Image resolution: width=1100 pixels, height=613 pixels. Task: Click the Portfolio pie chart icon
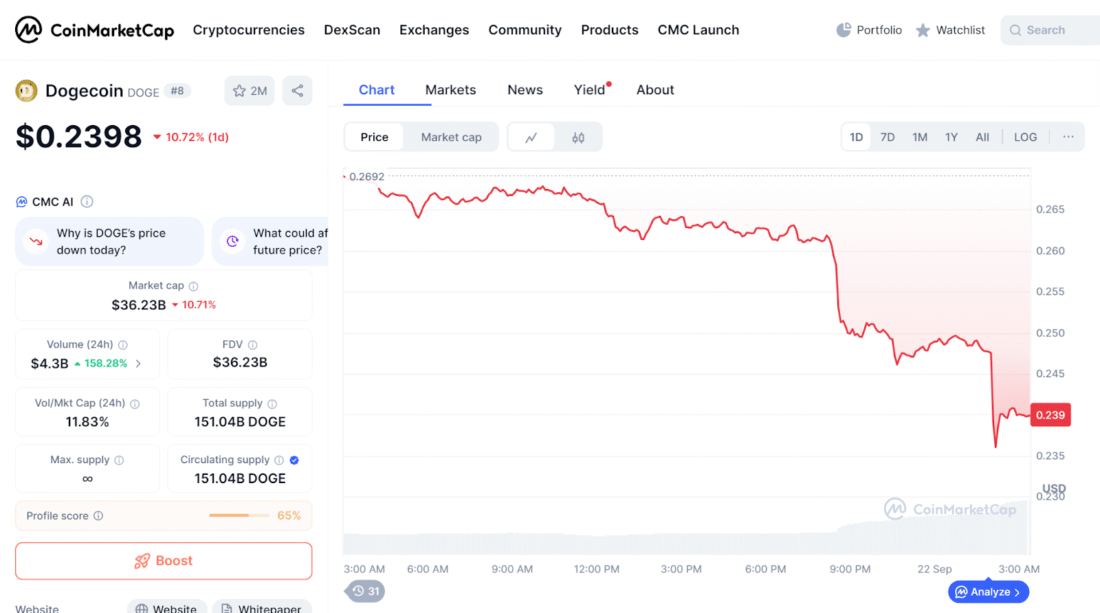coord(843,30)
